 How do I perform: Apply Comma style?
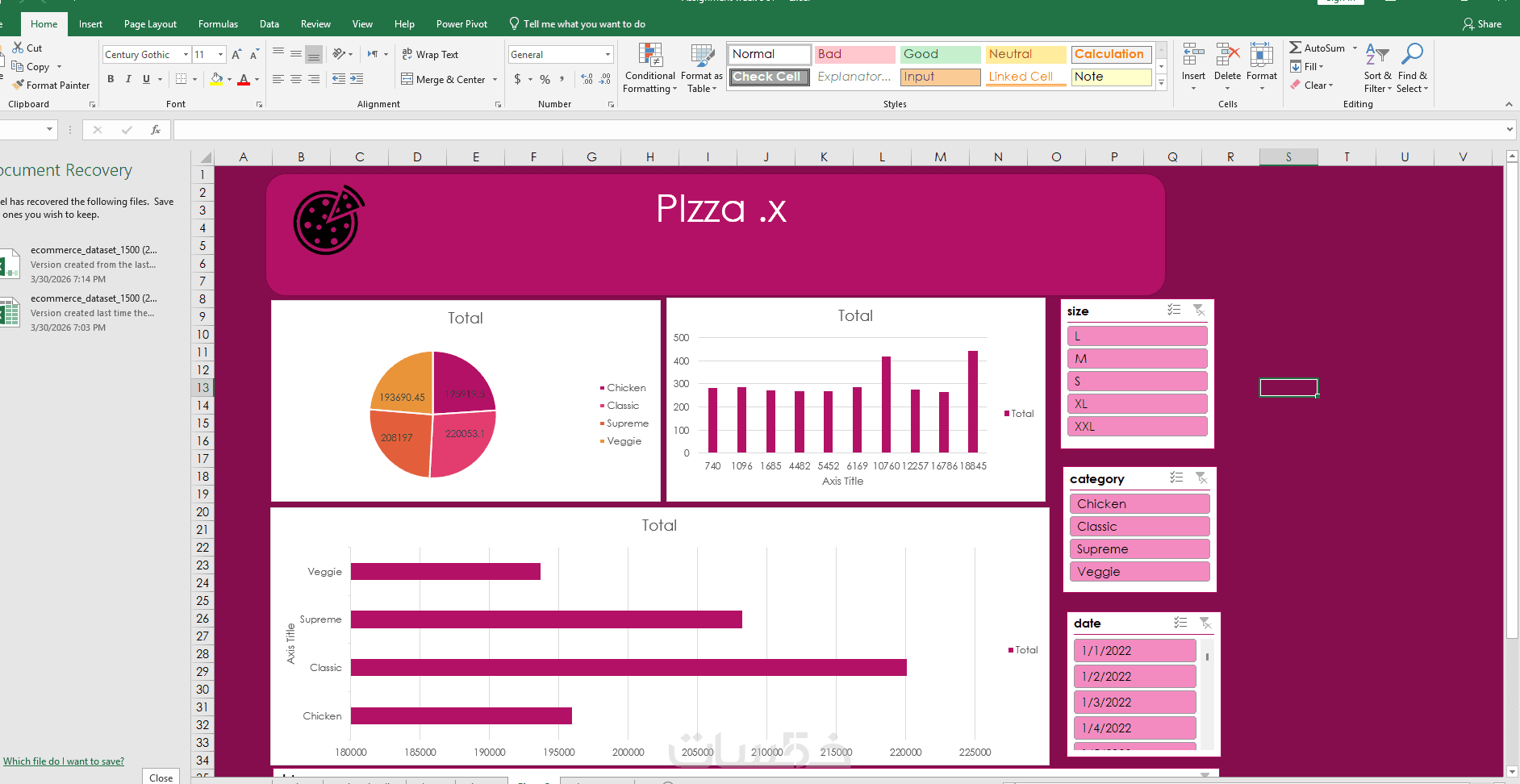point(562,79)
